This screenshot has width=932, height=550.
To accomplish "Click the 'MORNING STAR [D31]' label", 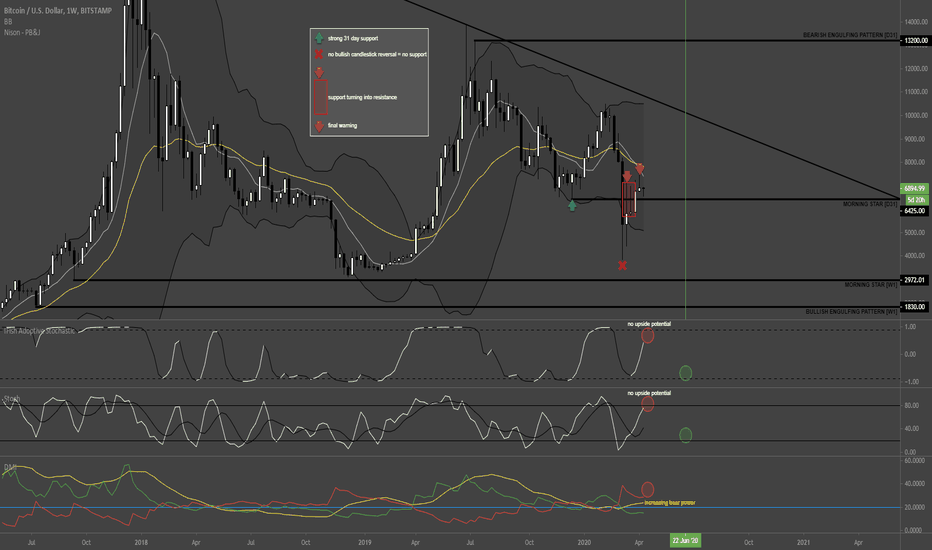I will (870, 204).
